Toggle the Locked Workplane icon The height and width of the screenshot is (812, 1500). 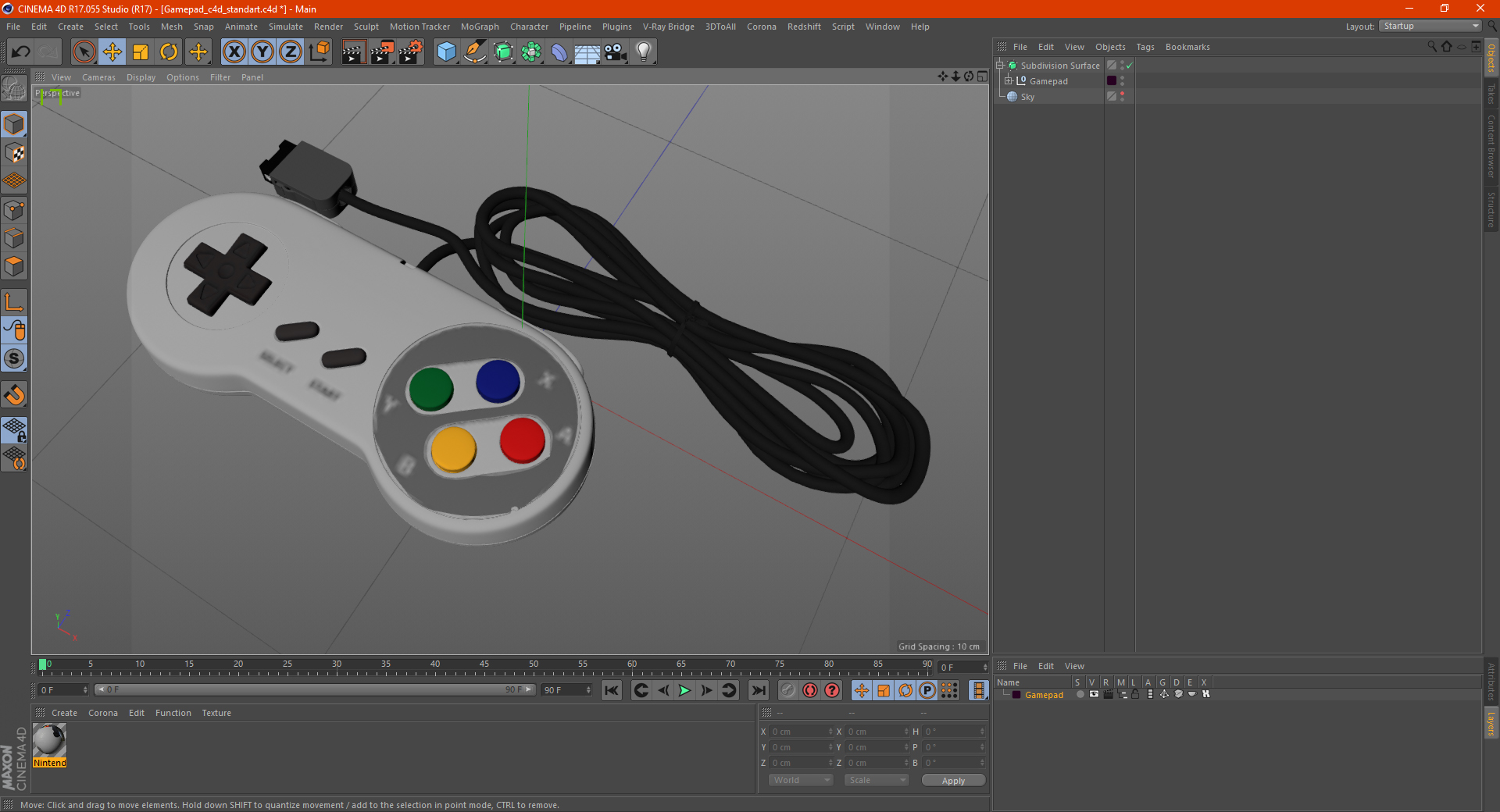14,429
